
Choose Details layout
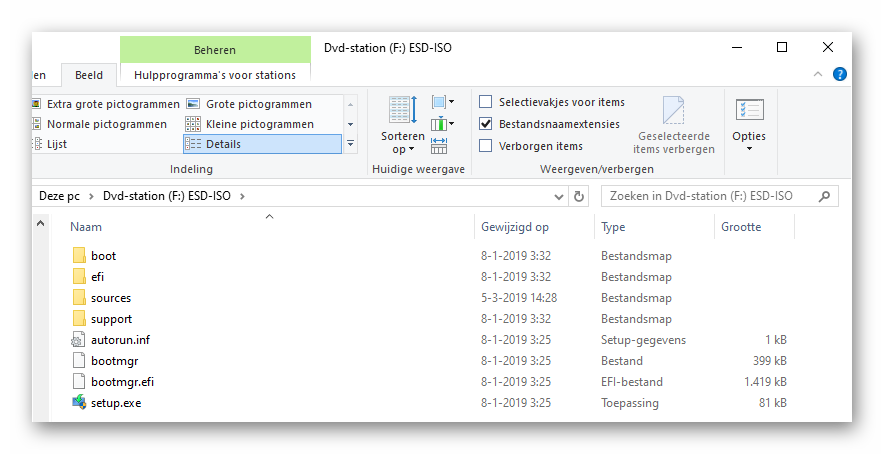click(x=262, y=144)
